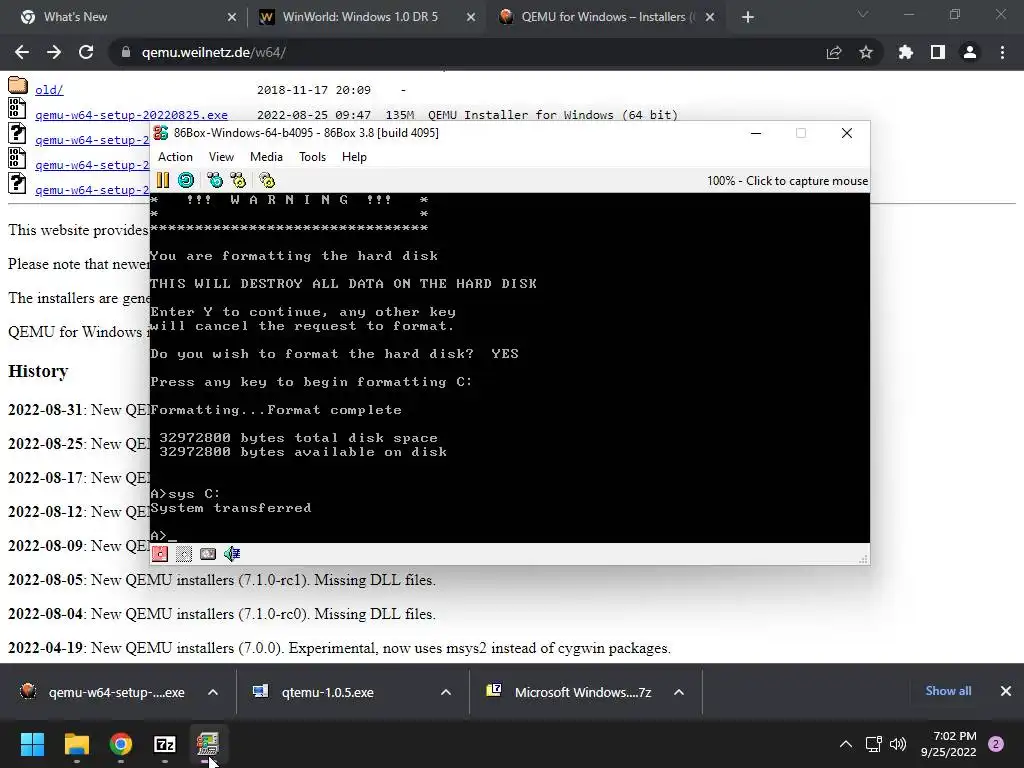Image resolution: width=1024 pixels, height=768 pixels.
Task: Click the address bar URL field
Action: pos(470,52)
